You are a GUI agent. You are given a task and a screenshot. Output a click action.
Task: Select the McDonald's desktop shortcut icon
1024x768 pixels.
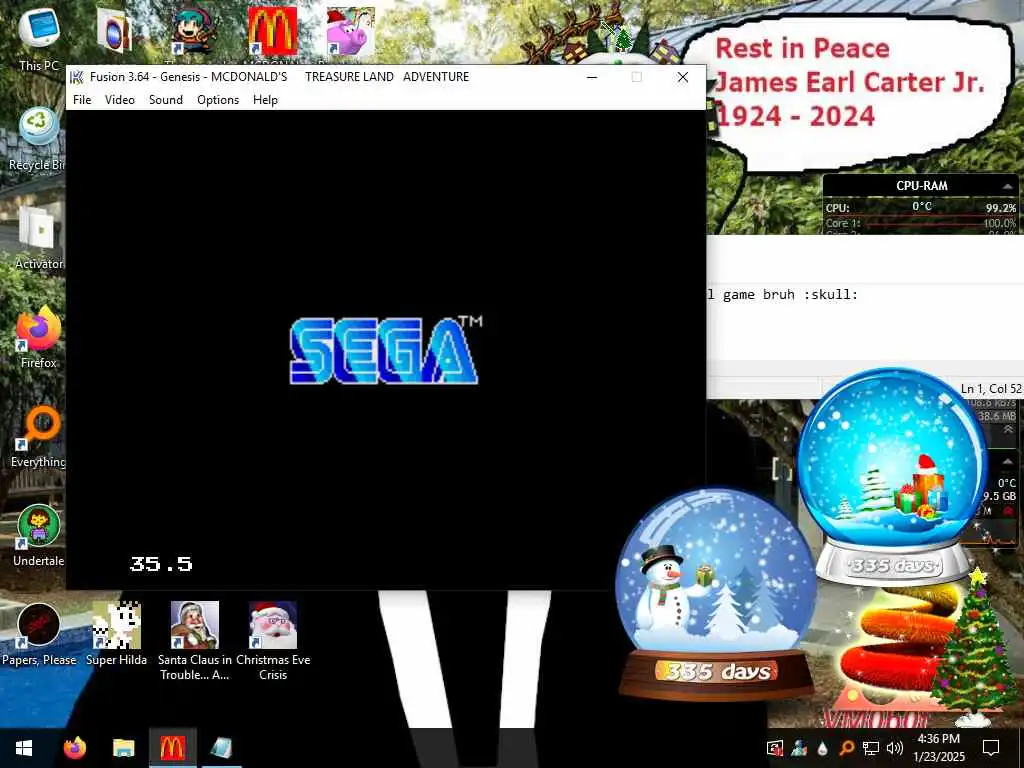tap(272, 31)
